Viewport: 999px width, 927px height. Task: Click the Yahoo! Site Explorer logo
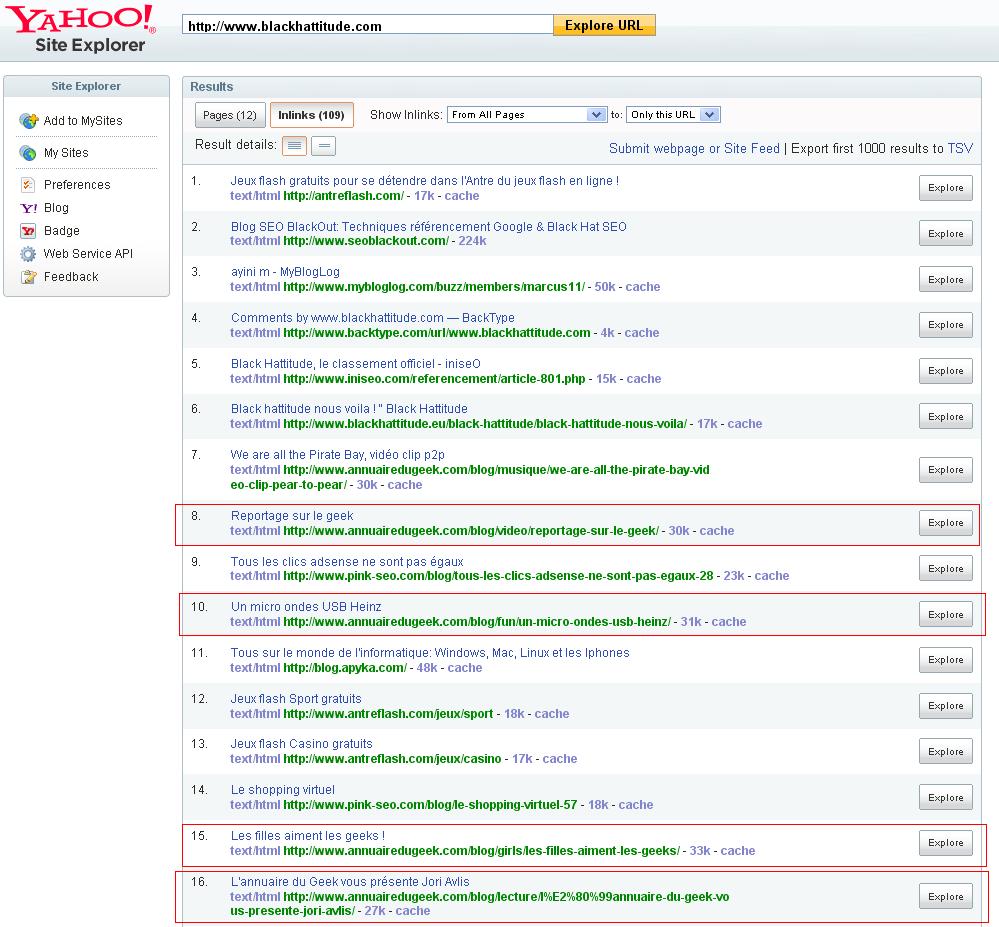[81, 29]
